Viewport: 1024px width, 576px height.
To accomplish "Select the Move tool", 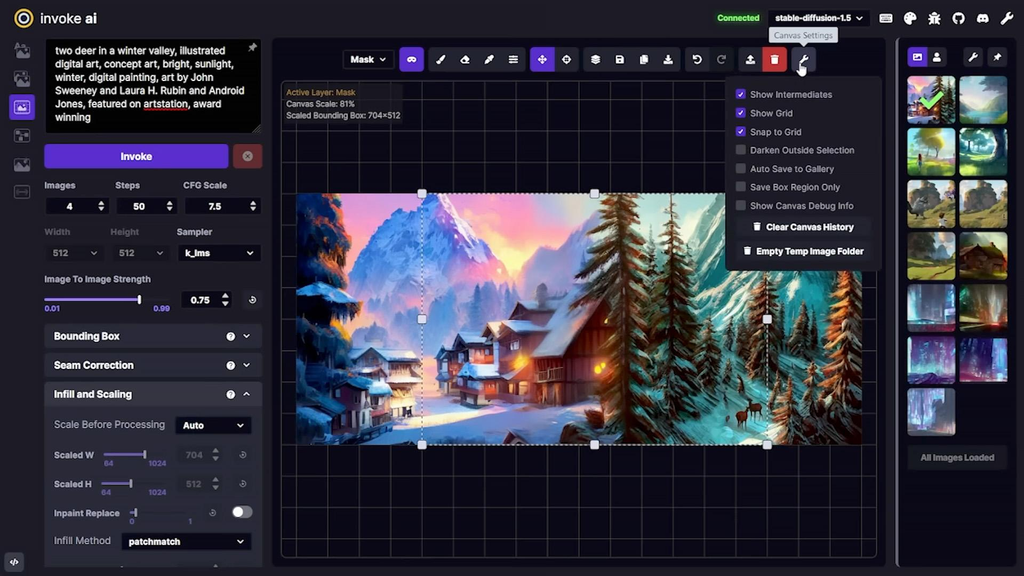I will (x=542, y=59).
